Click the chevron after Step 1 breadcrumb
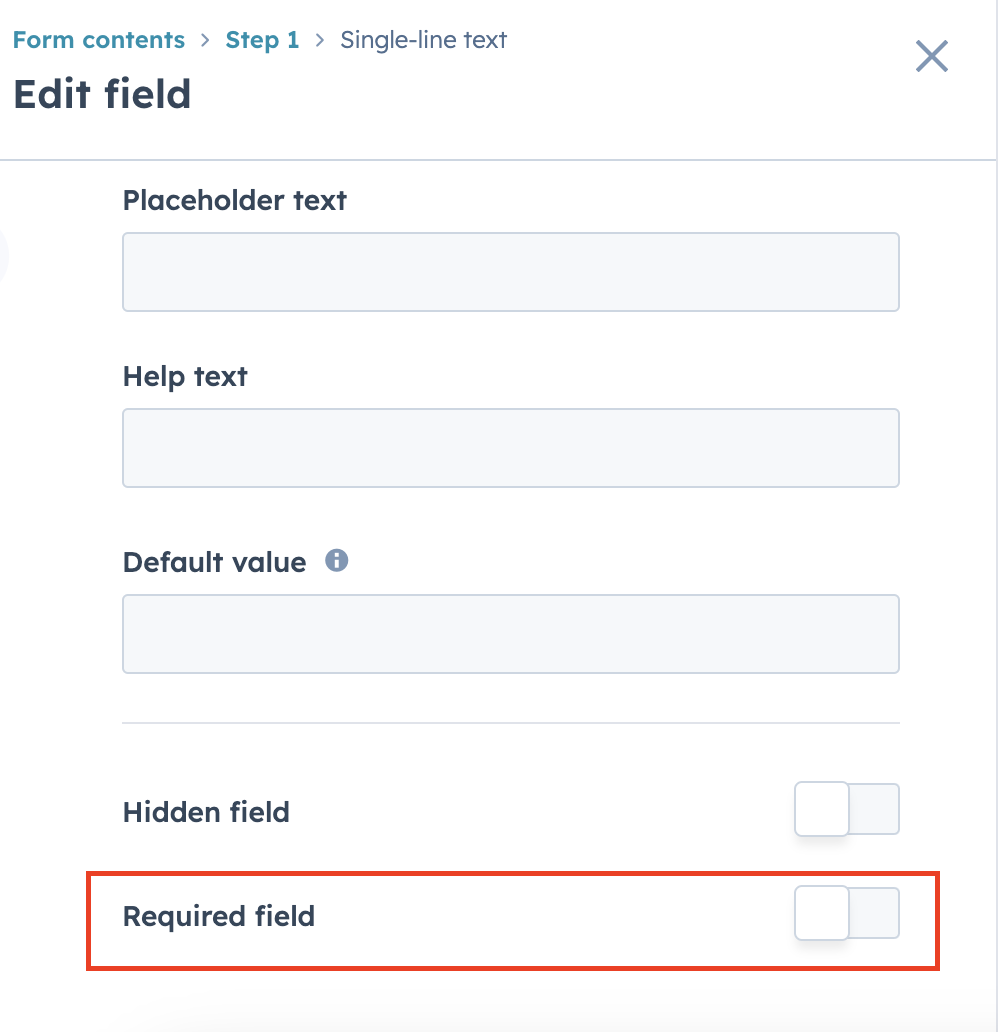Screen dimensions: 998x1032 (x=318, y=40)
